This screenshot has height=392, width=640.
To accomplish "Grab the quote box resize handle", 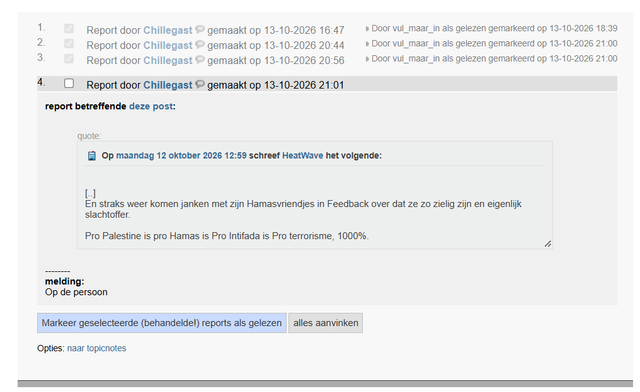I will 548,244.
